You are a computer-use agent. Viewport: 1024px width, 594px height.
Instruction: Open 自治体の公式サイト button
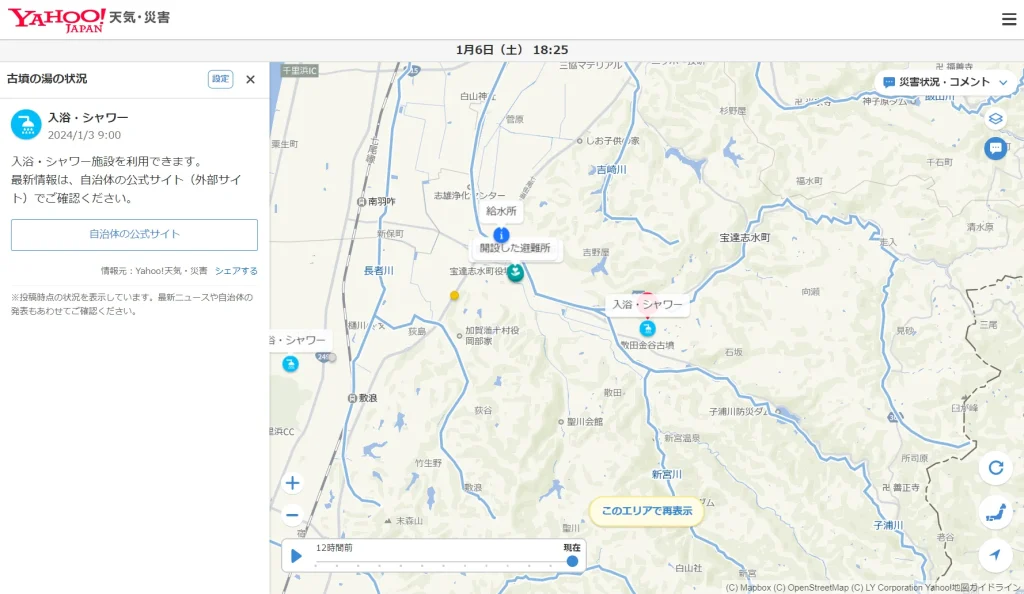[x=134, y=234]
